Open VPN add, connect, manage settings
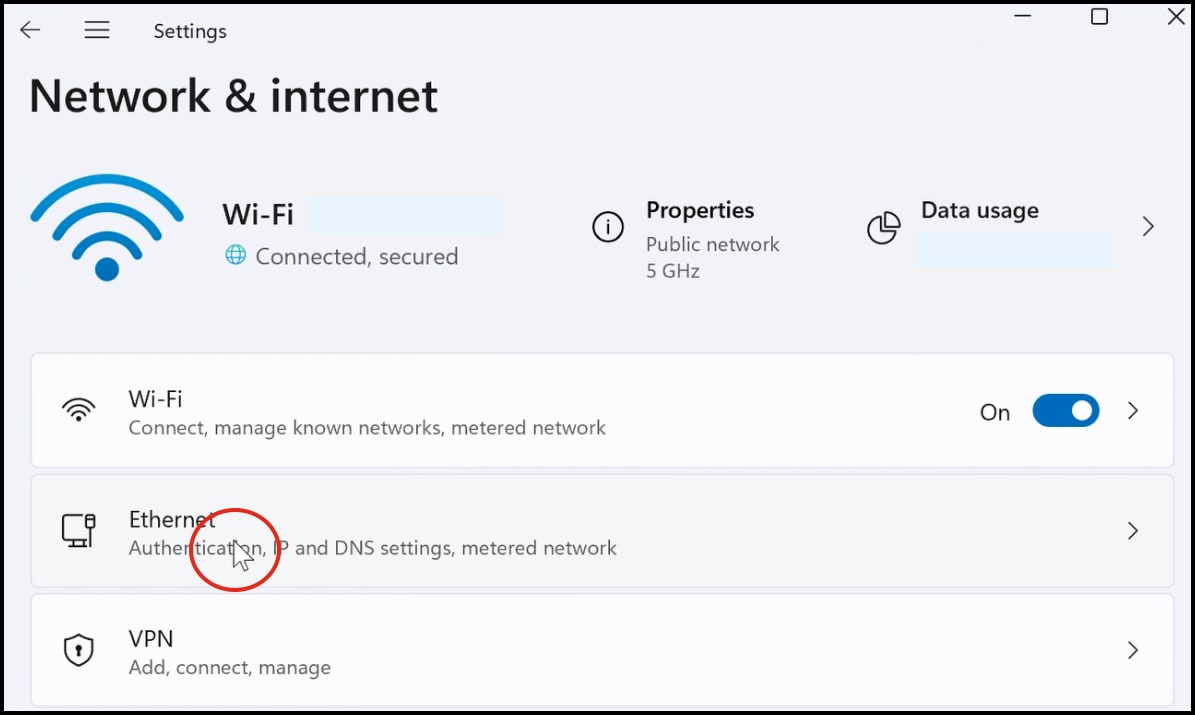 click(229, 652)
